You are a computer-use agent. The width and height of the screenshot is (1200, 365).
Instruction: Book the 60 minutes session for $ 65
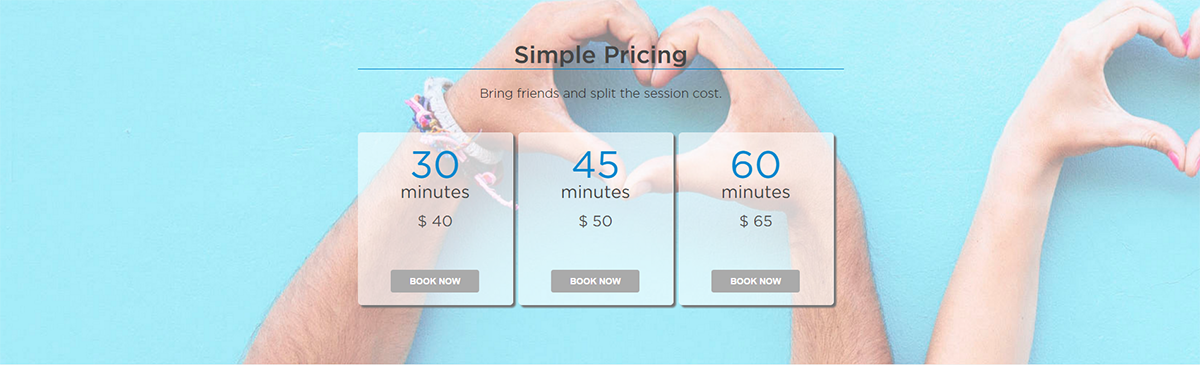coord(755,281)
